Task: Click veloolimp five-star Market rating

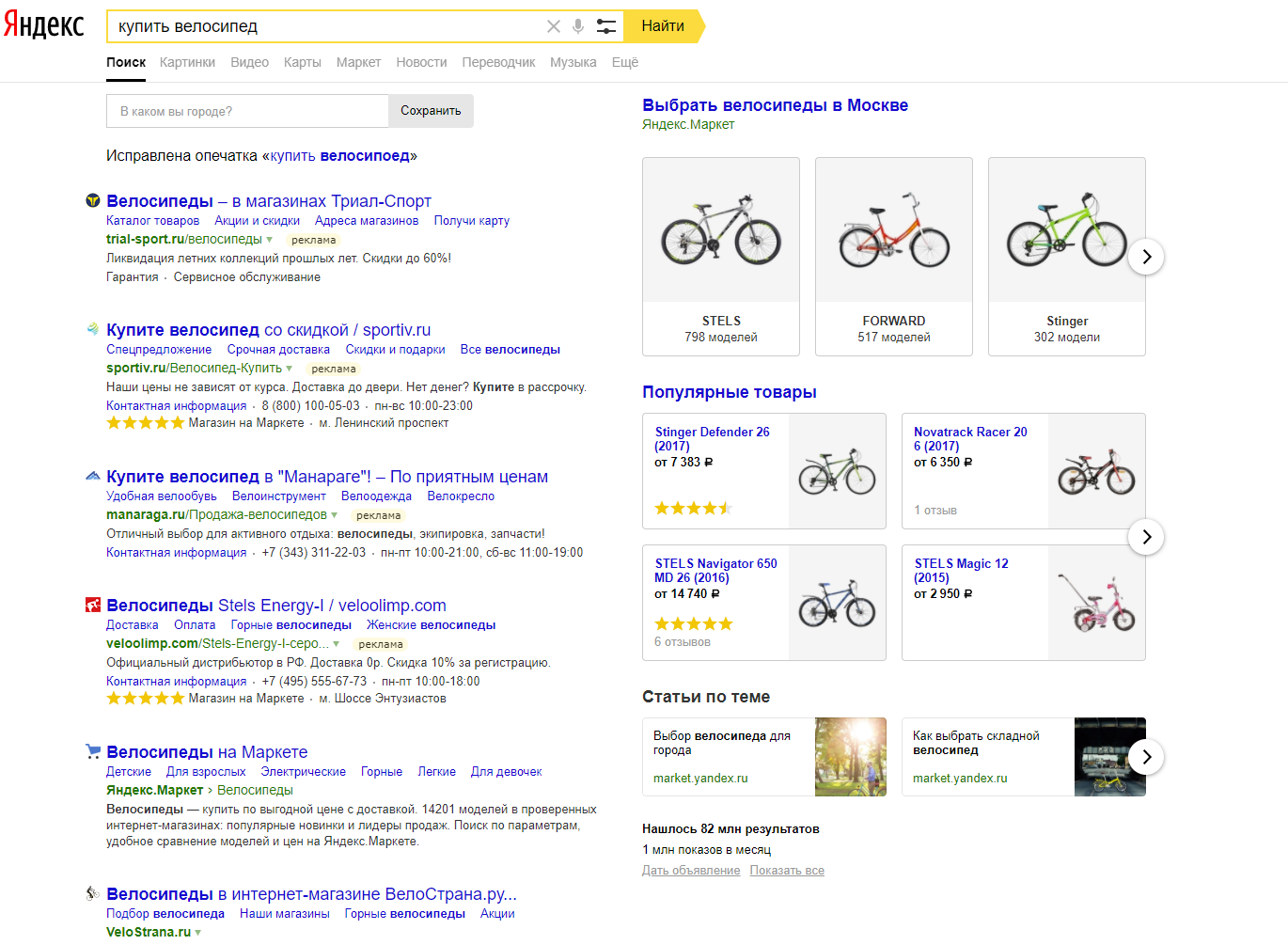Action: point(146,699)
